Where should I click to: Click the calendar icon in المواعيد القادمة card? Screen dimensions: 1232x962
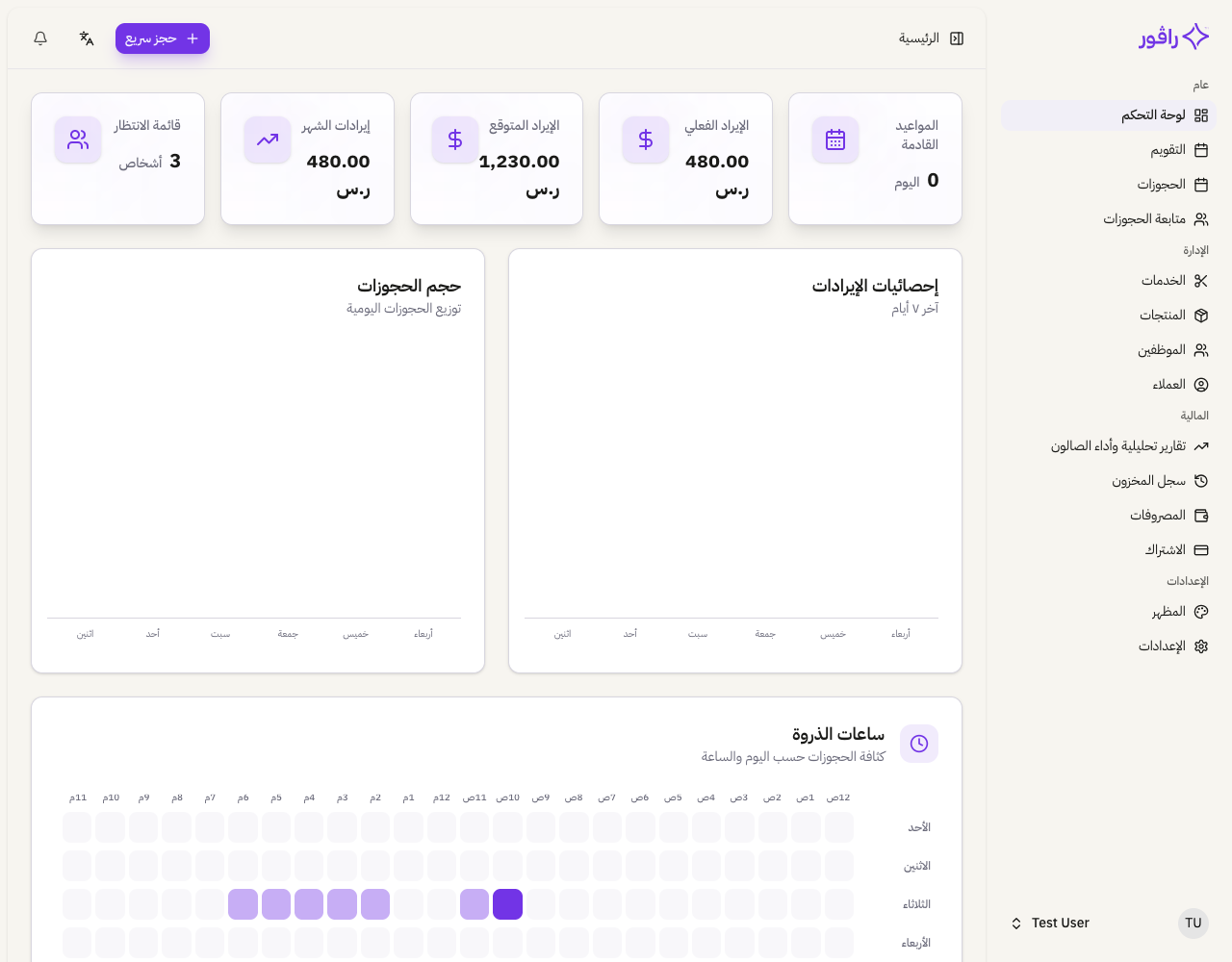coord(835,140)
